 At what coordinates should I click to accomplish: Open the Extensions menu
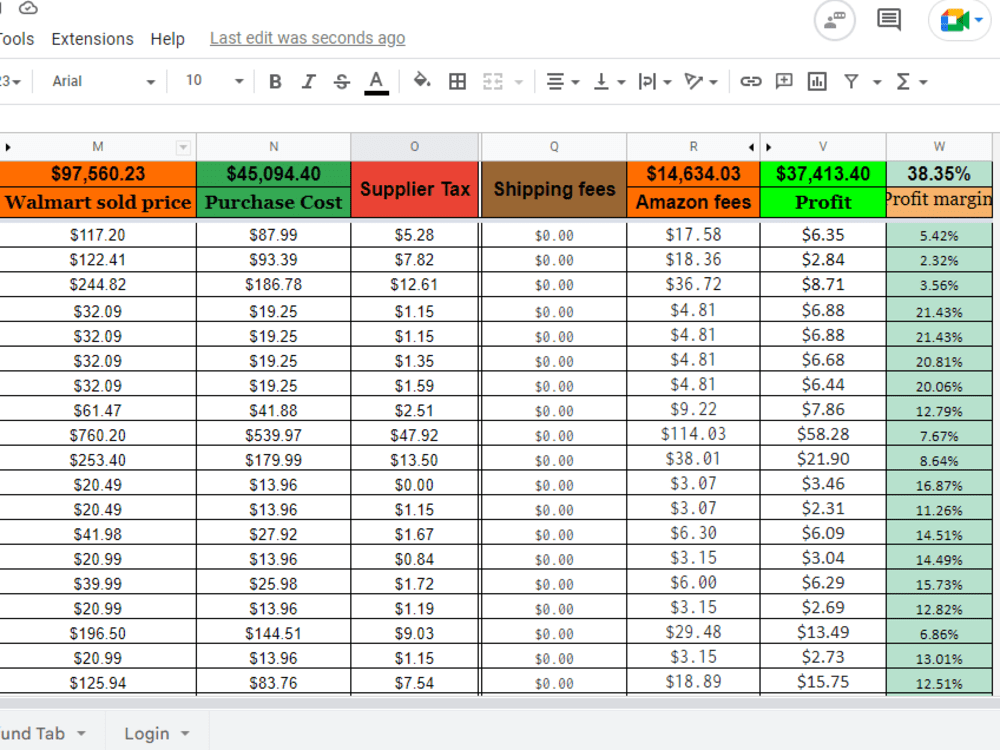tap(92, 39)
